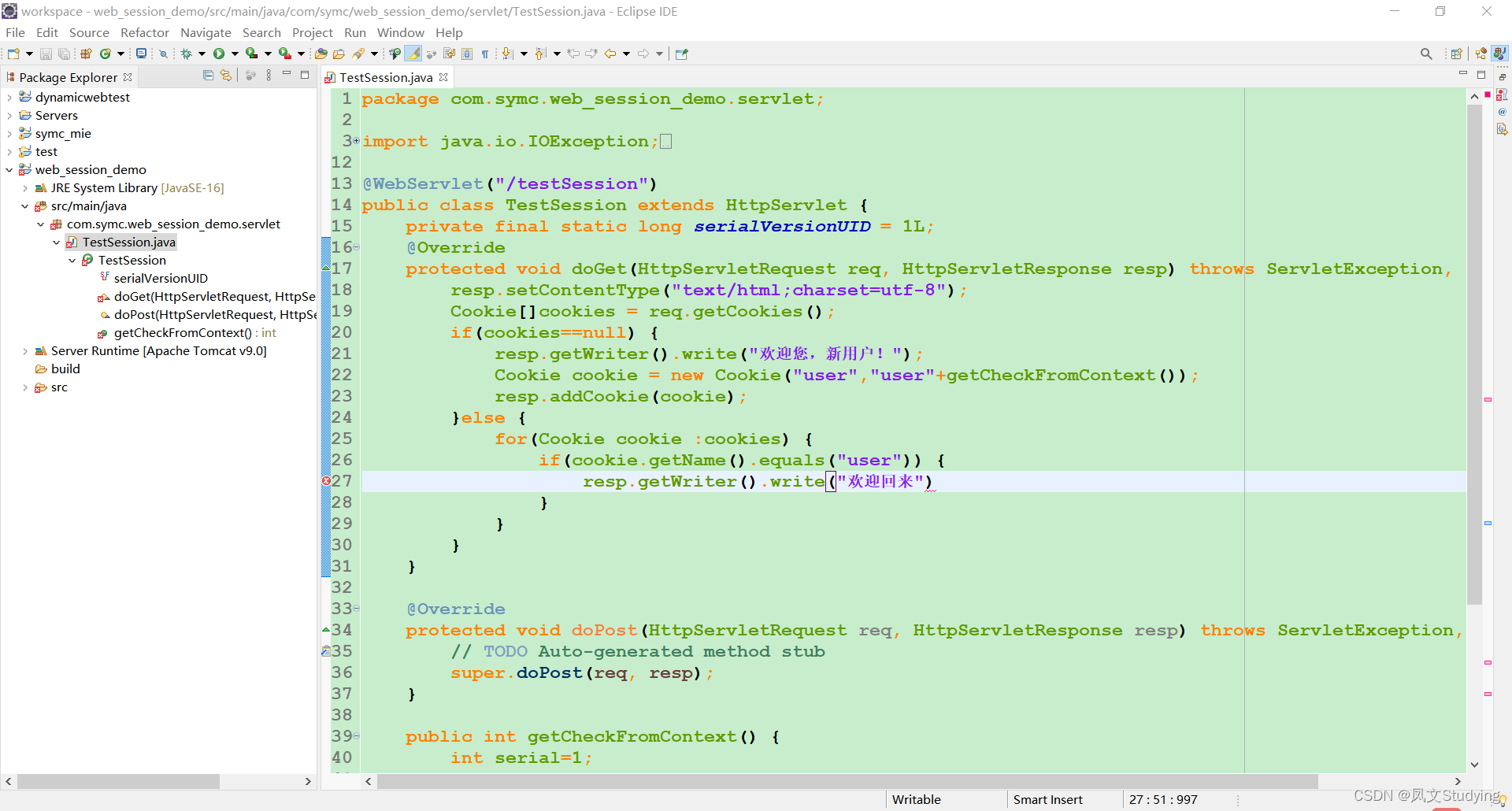Click Last Edit Location icon
The image size is (1512, 811).
[573, 54]
